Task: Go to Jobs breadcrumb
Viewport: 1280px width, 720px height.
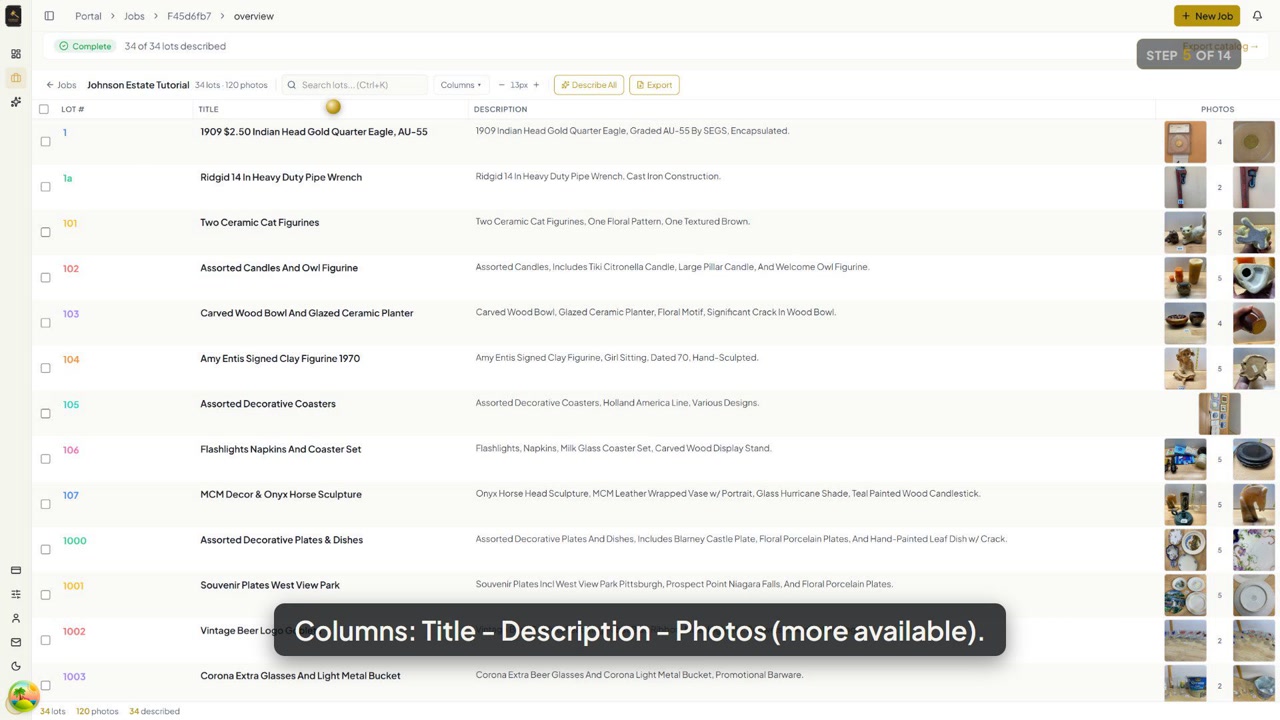Action: pyautogui.click(x=134, y=16)
